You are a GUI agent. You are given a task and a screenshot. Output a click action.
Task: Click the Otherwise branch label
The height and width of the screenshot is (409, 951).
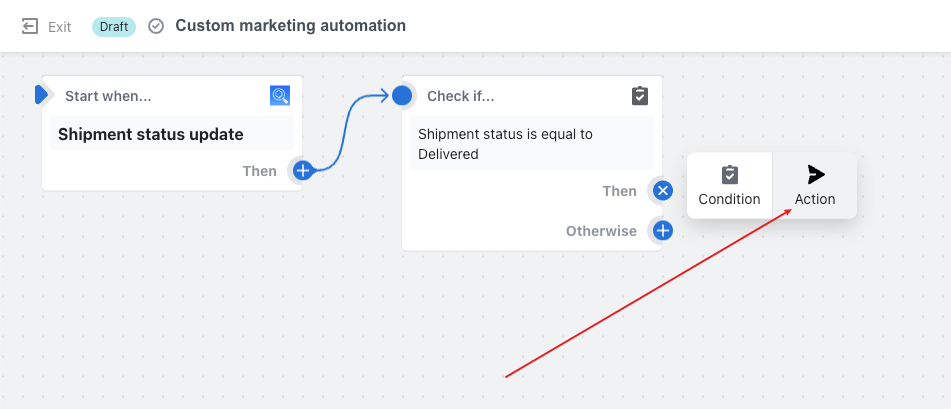click(x=602, y=231)
